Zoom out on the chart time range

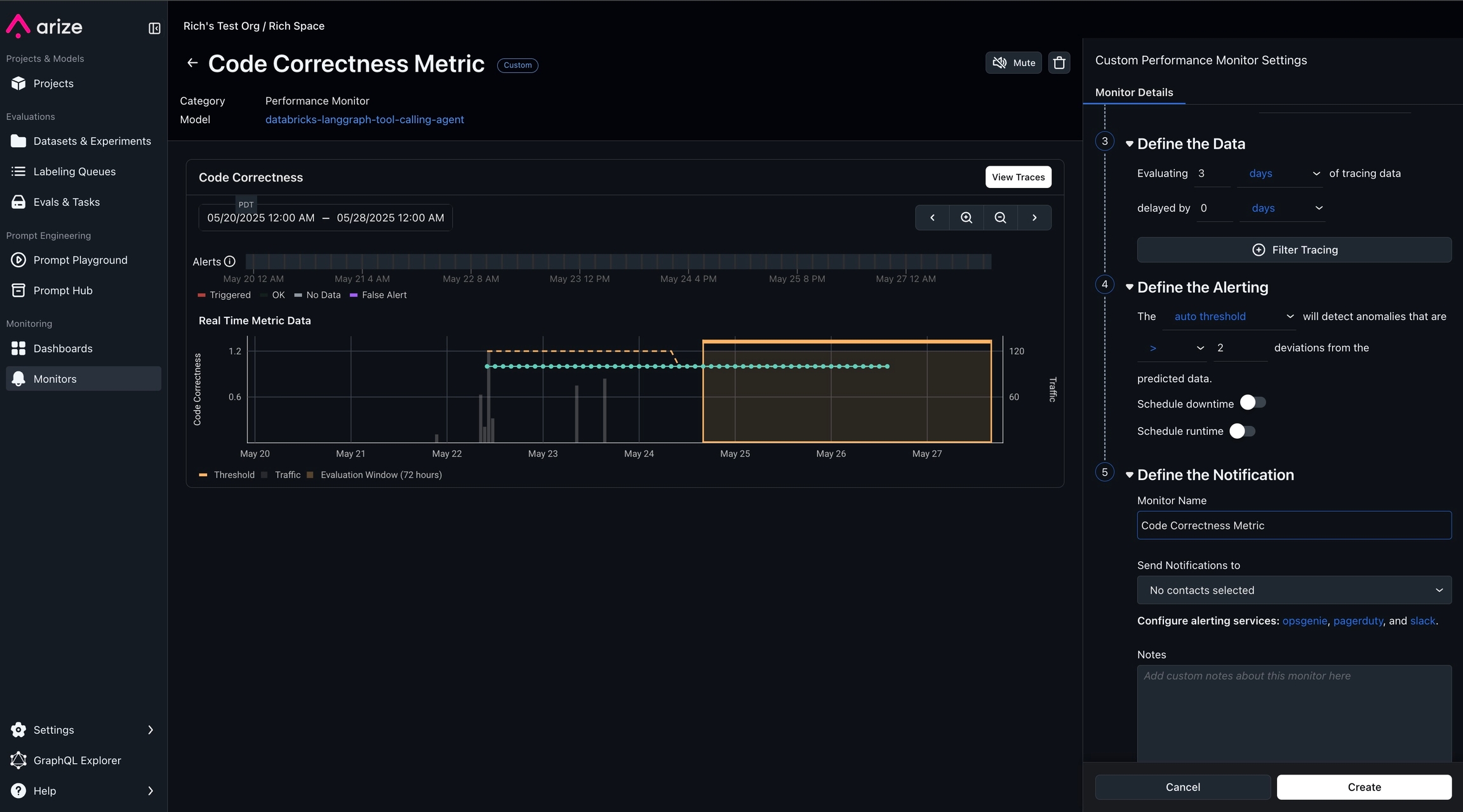[x=1000, y=218]
